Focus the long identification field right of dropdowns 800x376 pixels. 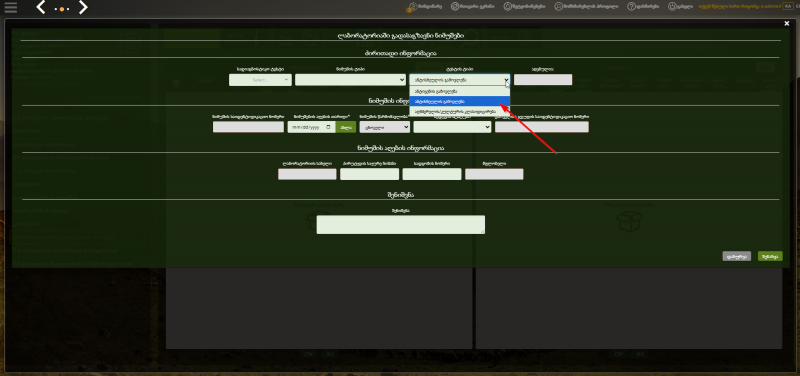(541, 127)
